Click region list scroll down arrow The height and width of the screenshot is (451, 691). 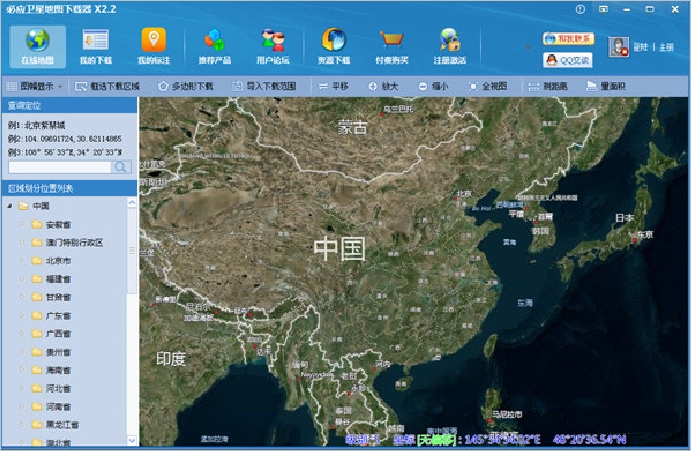[x=132, y=440]
